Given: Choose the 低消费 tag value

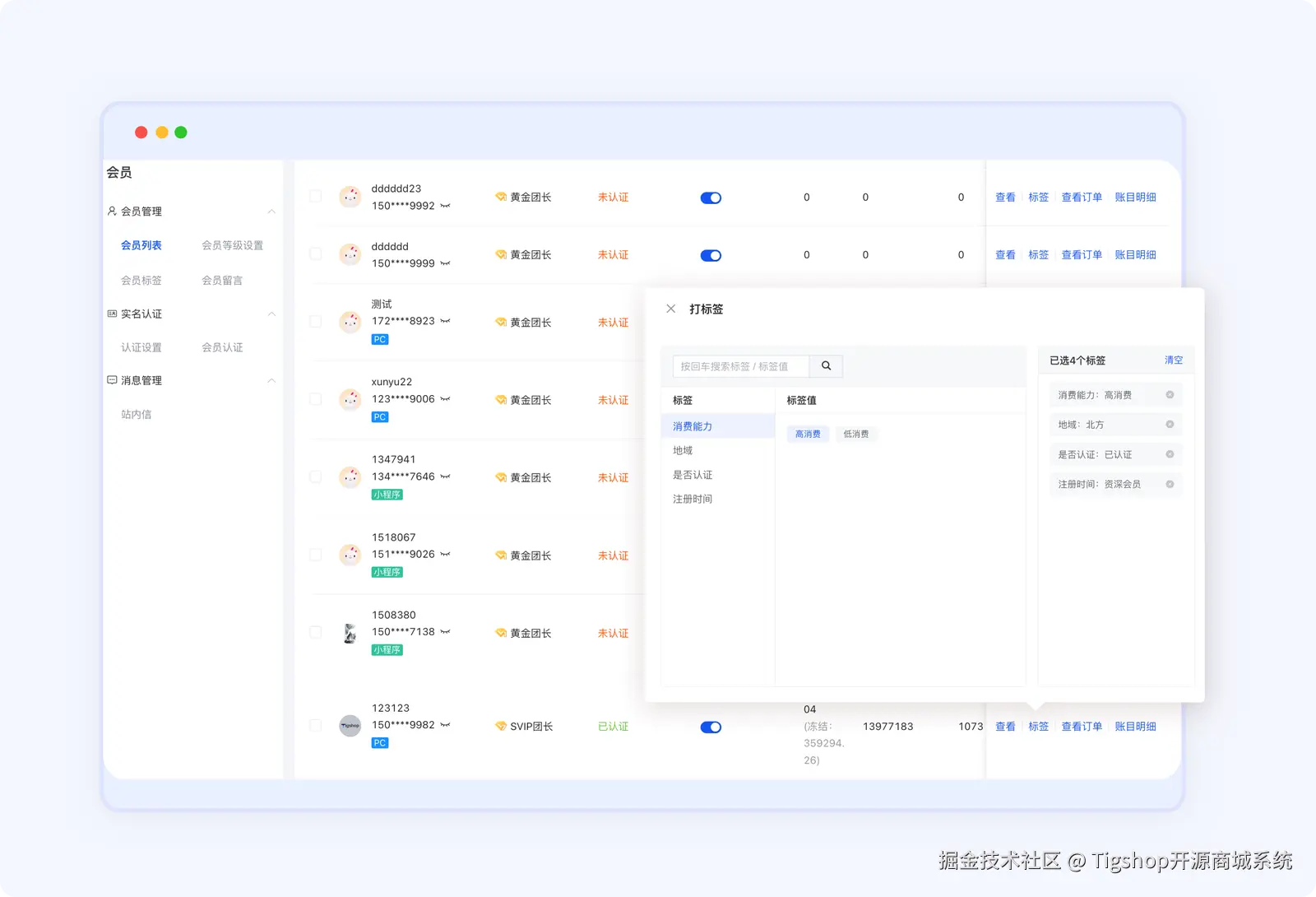Looking at the screenshot, I should point(856,434).
